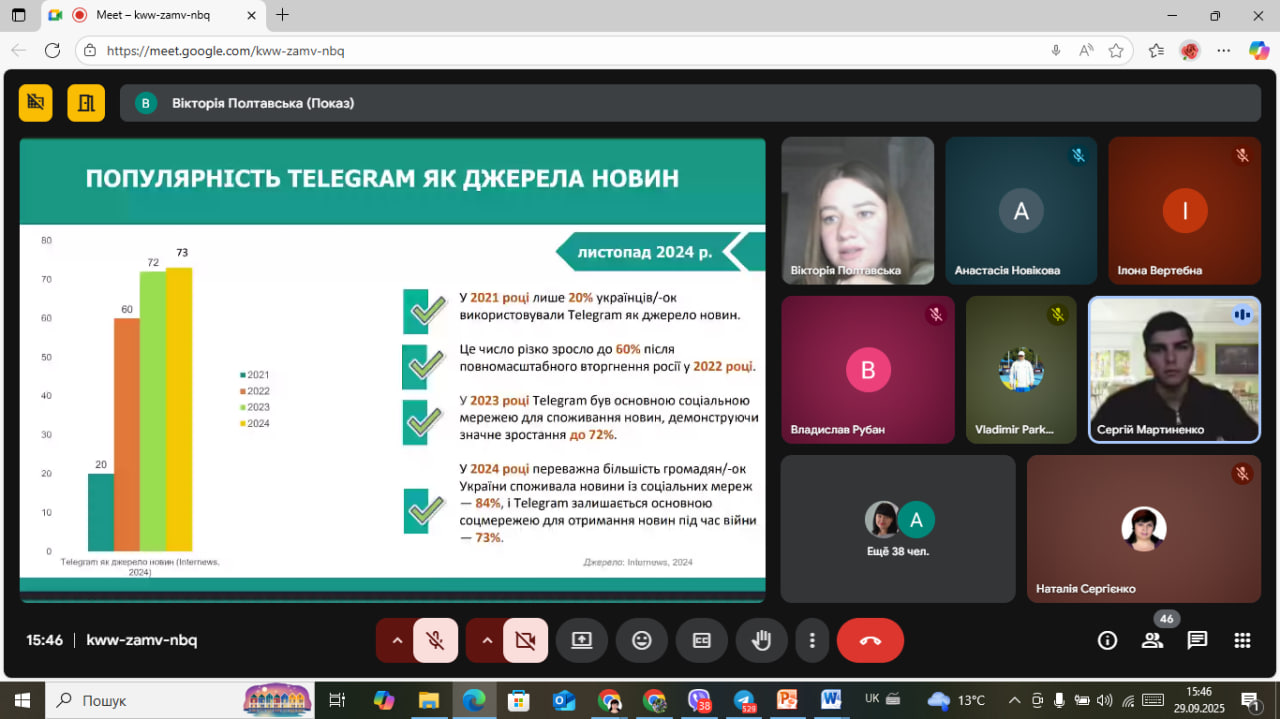Open a new browser tab
The image size is (1280, 719).
(x=283, y=15)
